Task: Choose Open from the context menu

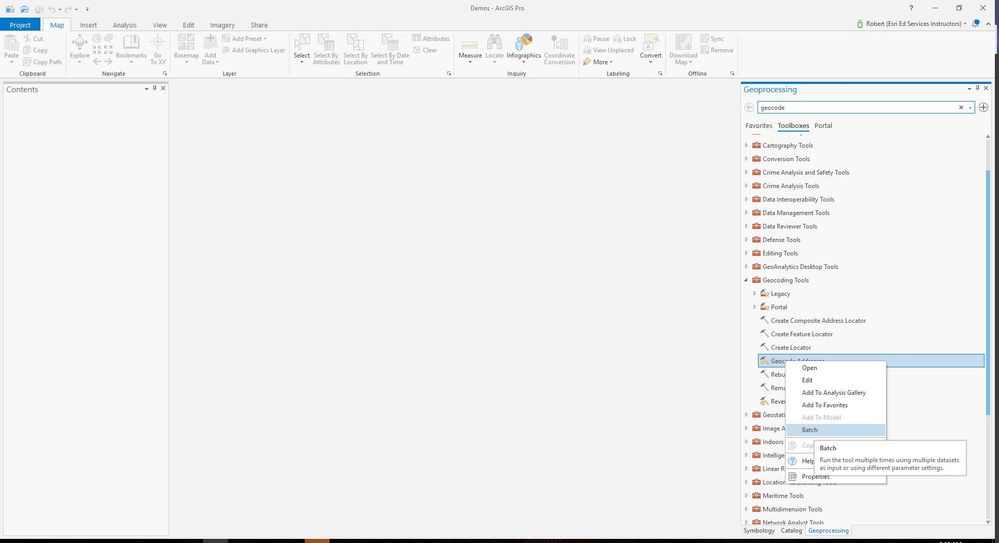Action: click(x=835, y=368)
